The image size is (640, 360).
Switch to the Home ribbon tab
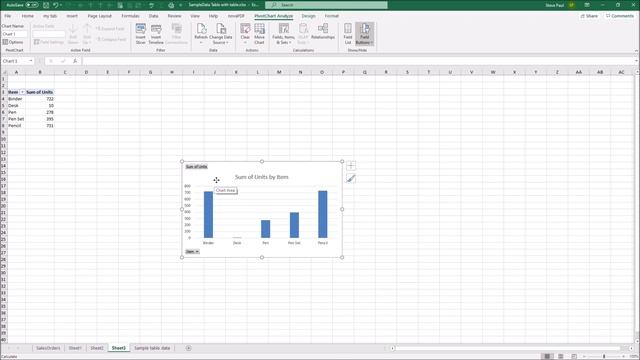[x=27, y=16]
